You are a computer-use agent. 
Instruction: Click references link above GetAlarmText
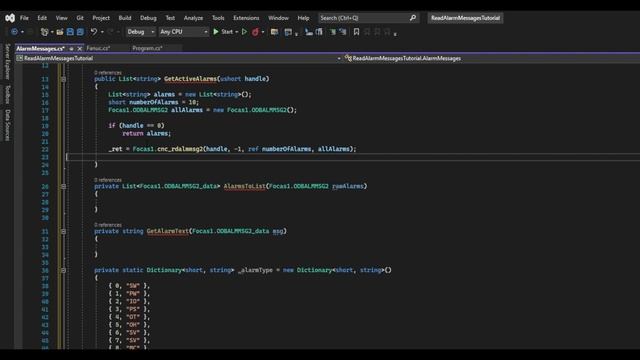(x=108, y=225)
